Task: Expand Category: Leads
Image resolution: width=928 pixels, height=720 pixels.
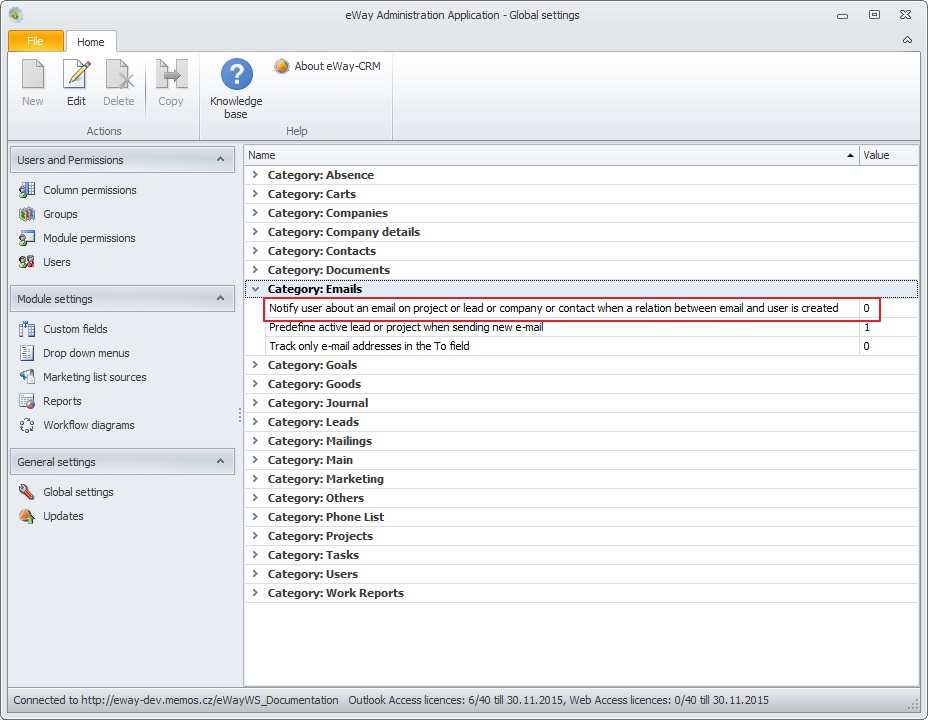Action: (x=255, y=421)
